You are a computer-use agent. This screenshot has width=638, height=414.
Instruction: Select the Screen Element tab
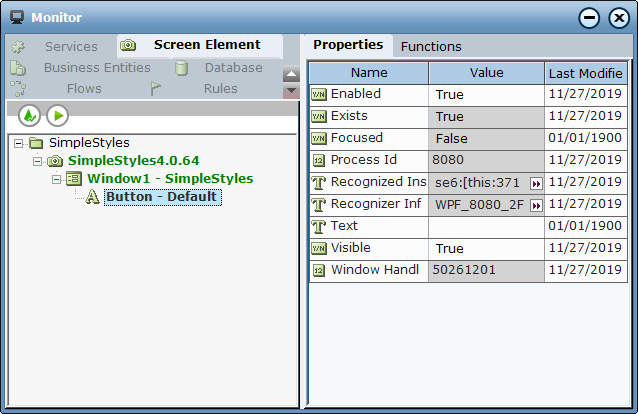pyautogui.click(x=200, y=45)
